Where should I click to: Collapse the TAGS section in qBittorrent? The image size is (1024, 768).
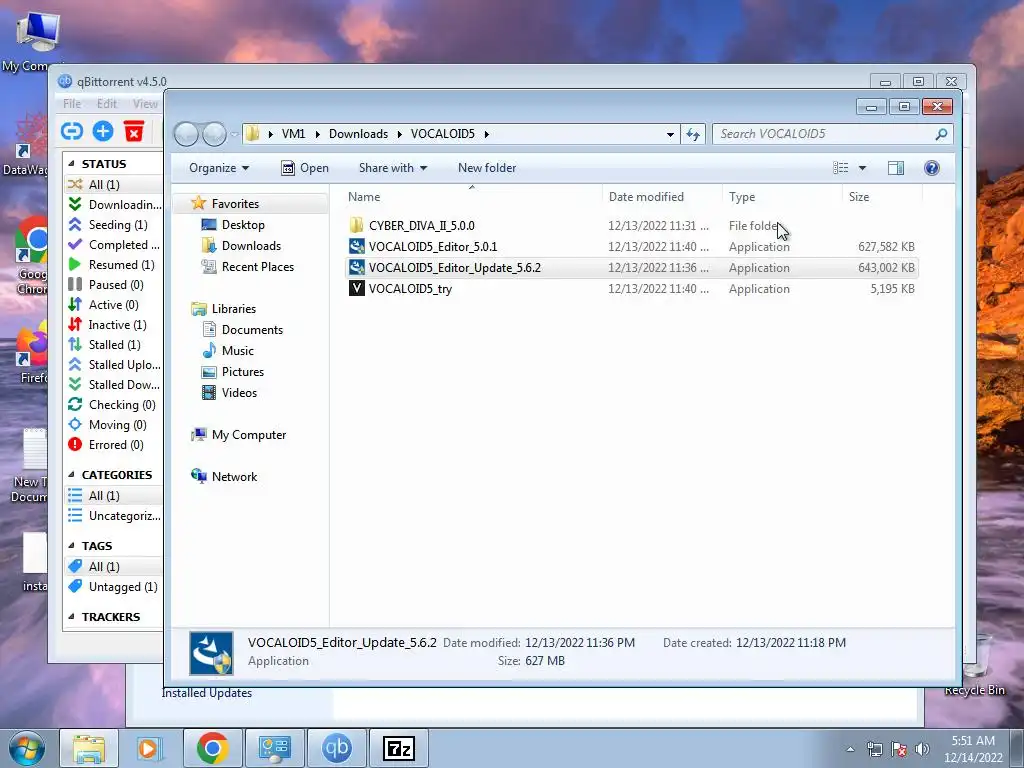pos(72,545)
